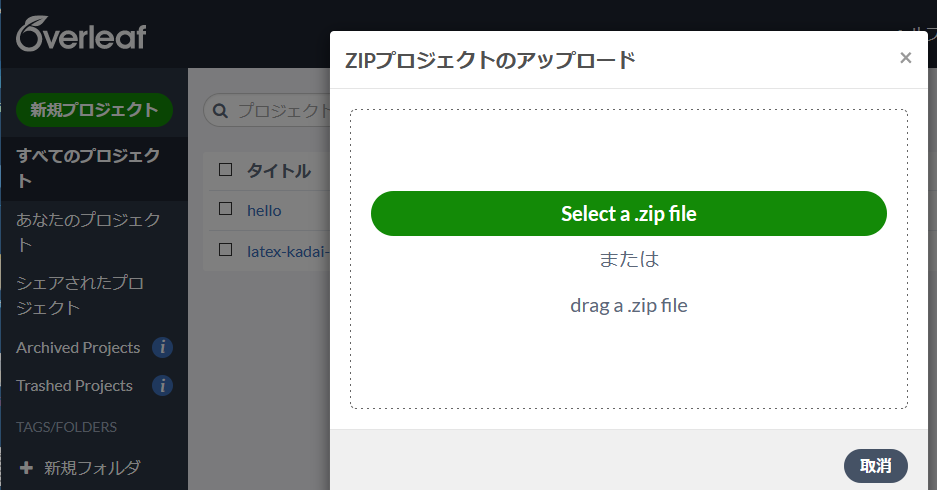Open the Trashed Projects info icon
Viewport: 937px width, 490px height.
(x=163, y=385)
